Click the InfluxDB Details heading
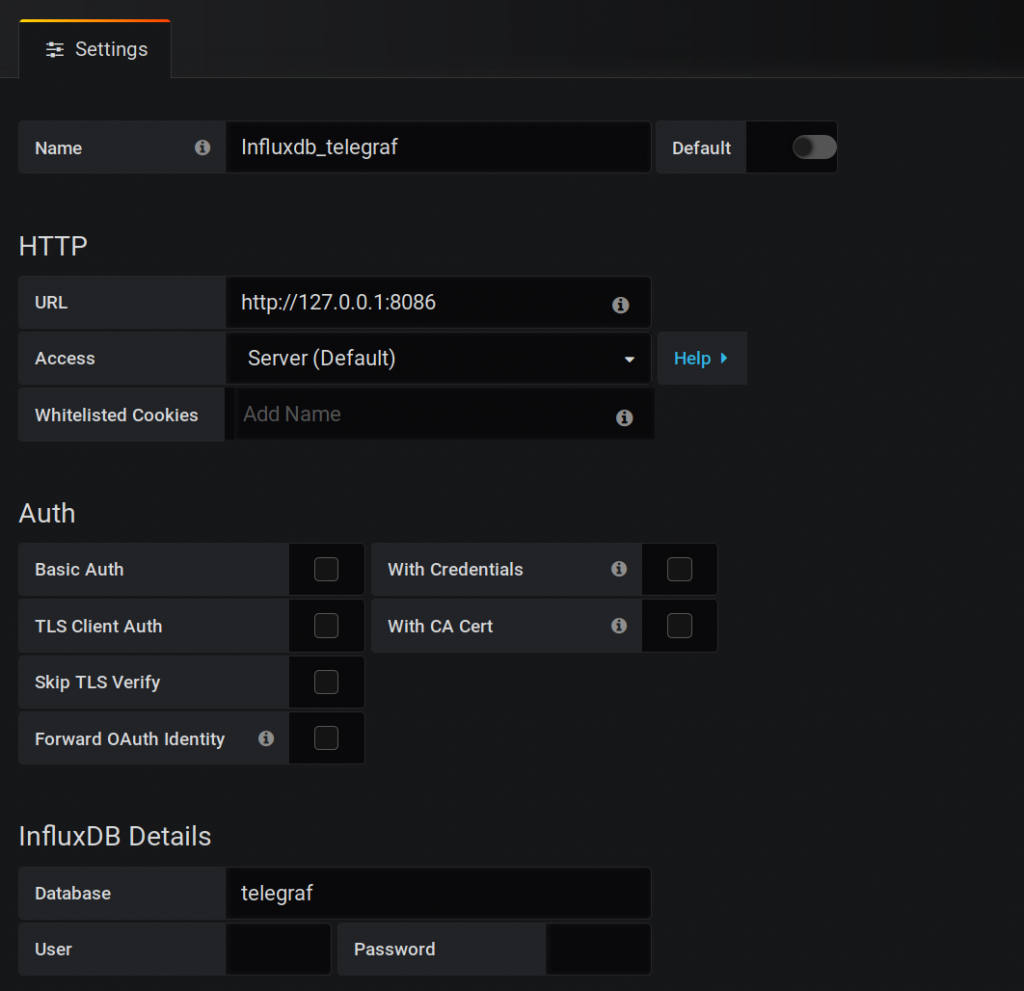This screenshot has width=1024, height=991. [x=115, y=836]
